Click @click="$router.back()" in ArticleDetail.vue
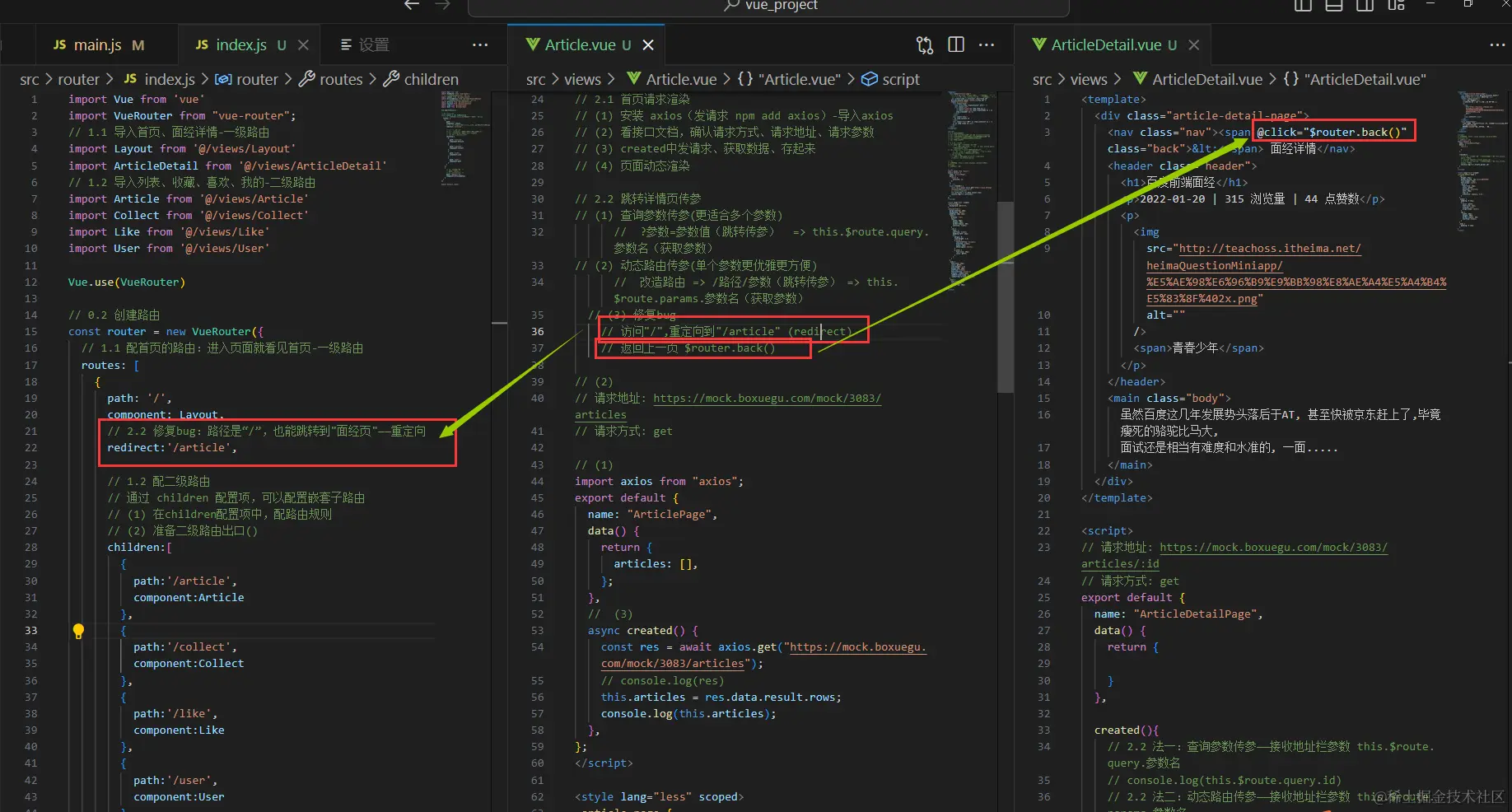Screen dimensions: 1512x812 click(x=1332, y=133)
